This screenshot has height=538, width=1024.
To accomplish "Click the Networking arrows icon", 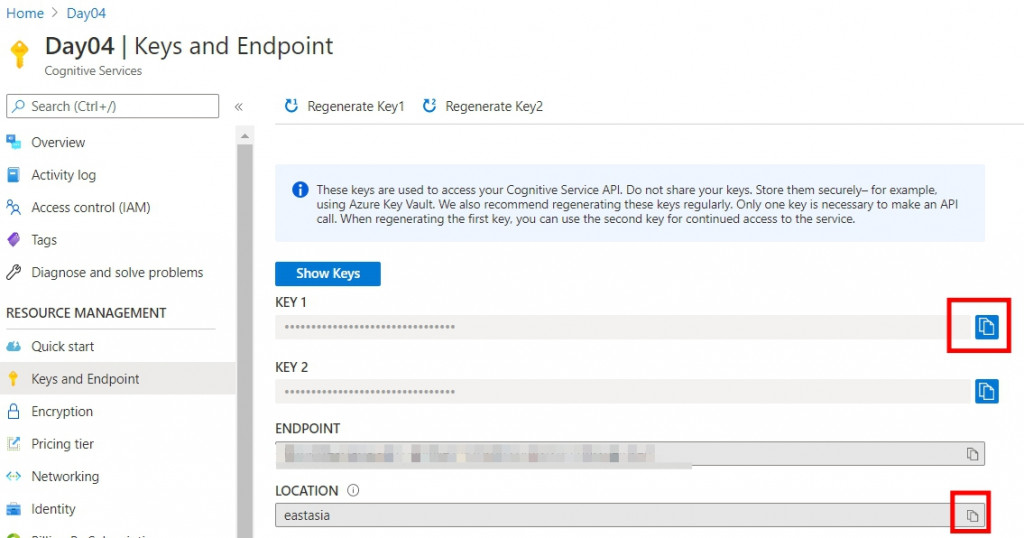I will [13, 477].
